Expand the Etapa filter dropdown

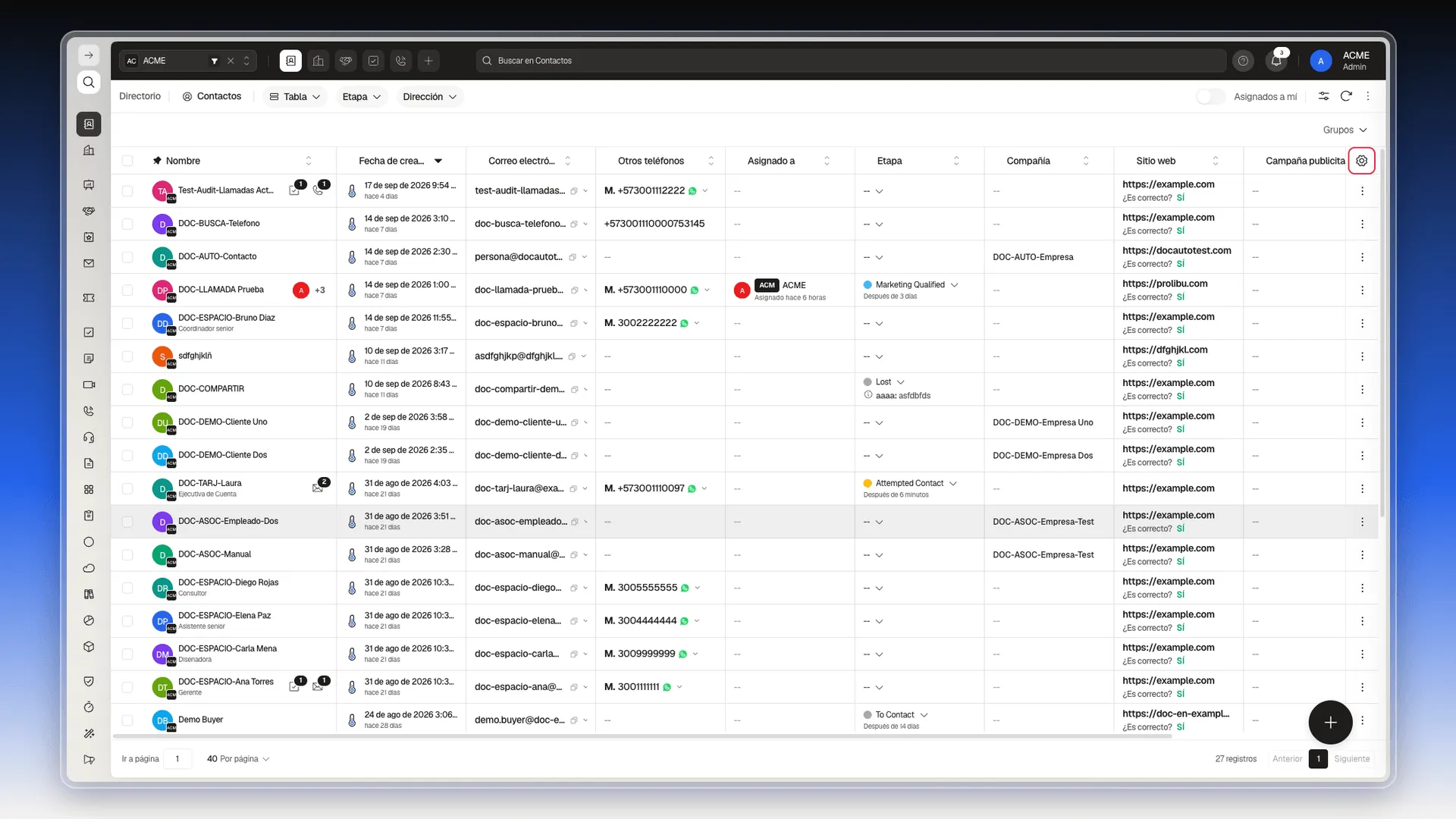click(x=361, y=96)
